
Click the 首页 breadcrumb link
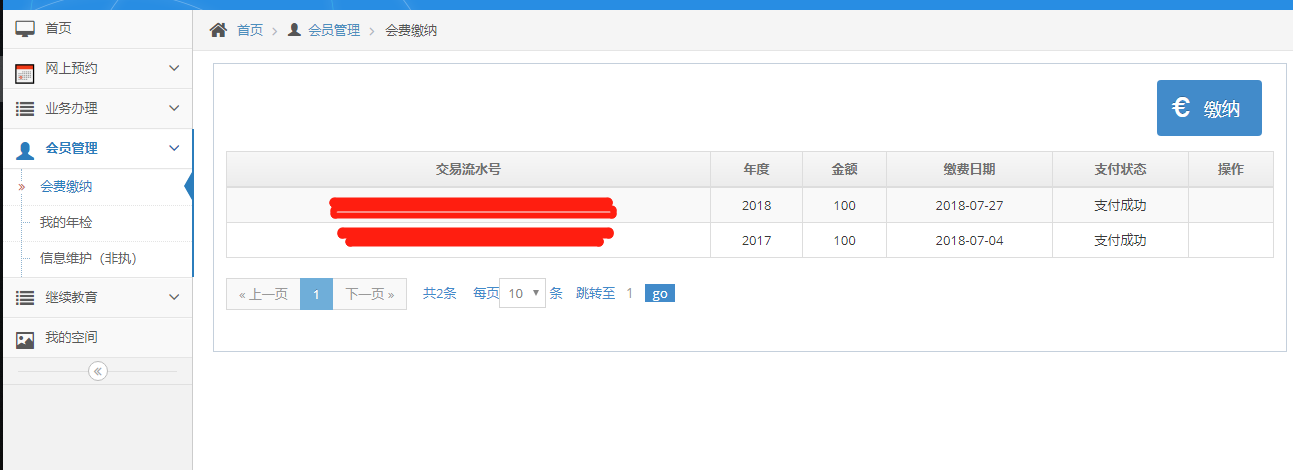[250, 30]
